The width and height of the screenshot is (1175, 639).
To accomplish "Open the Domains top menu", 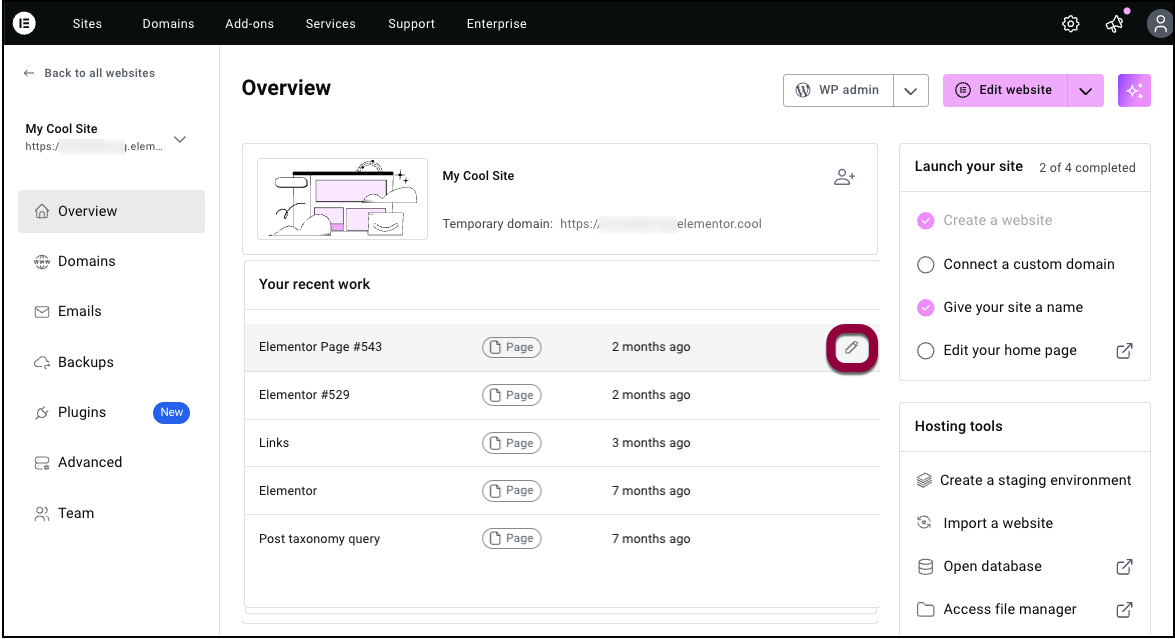I will (x=168, y=24).
